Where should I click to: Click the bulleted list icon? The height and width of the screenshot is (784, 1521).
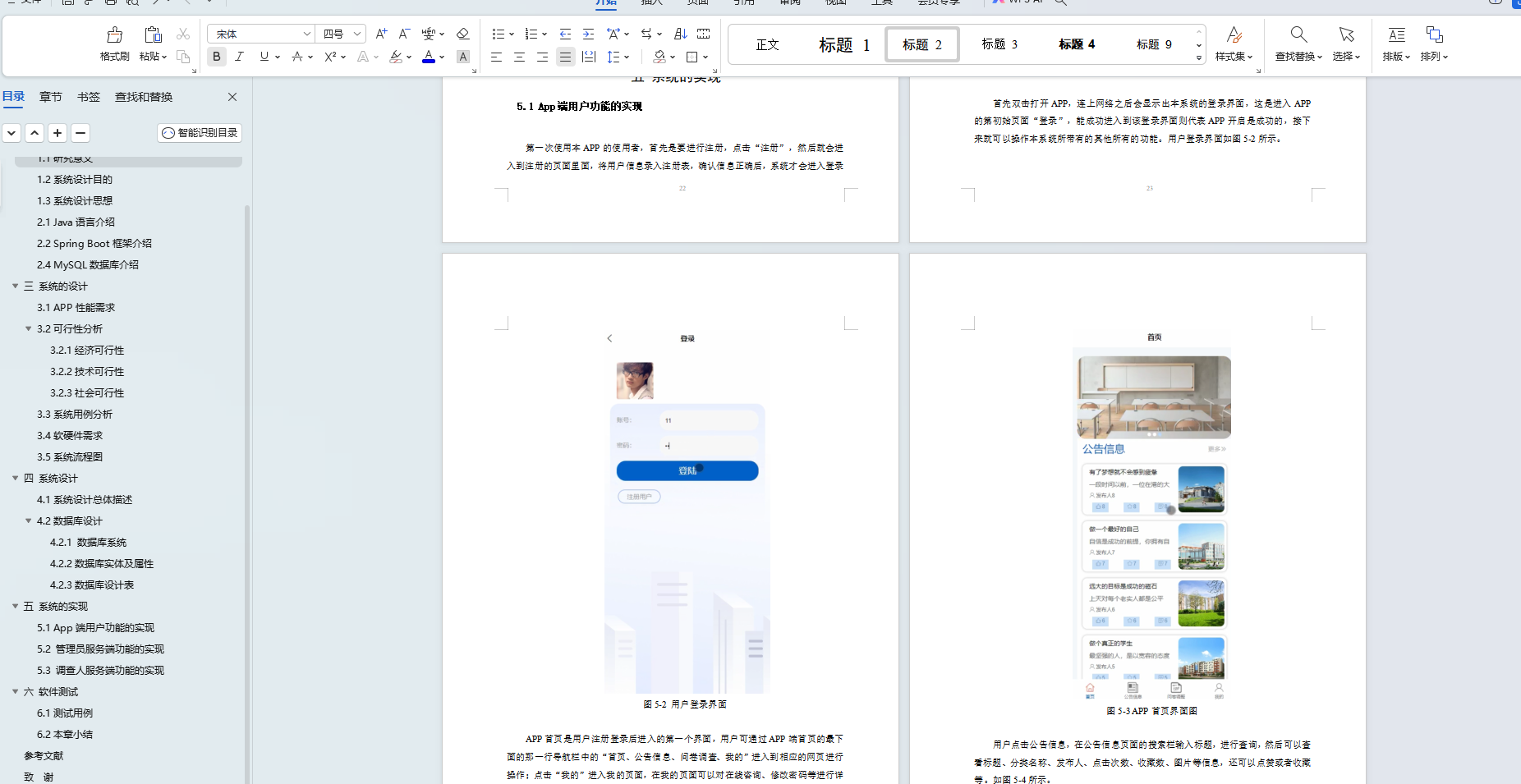pos(498,34)
